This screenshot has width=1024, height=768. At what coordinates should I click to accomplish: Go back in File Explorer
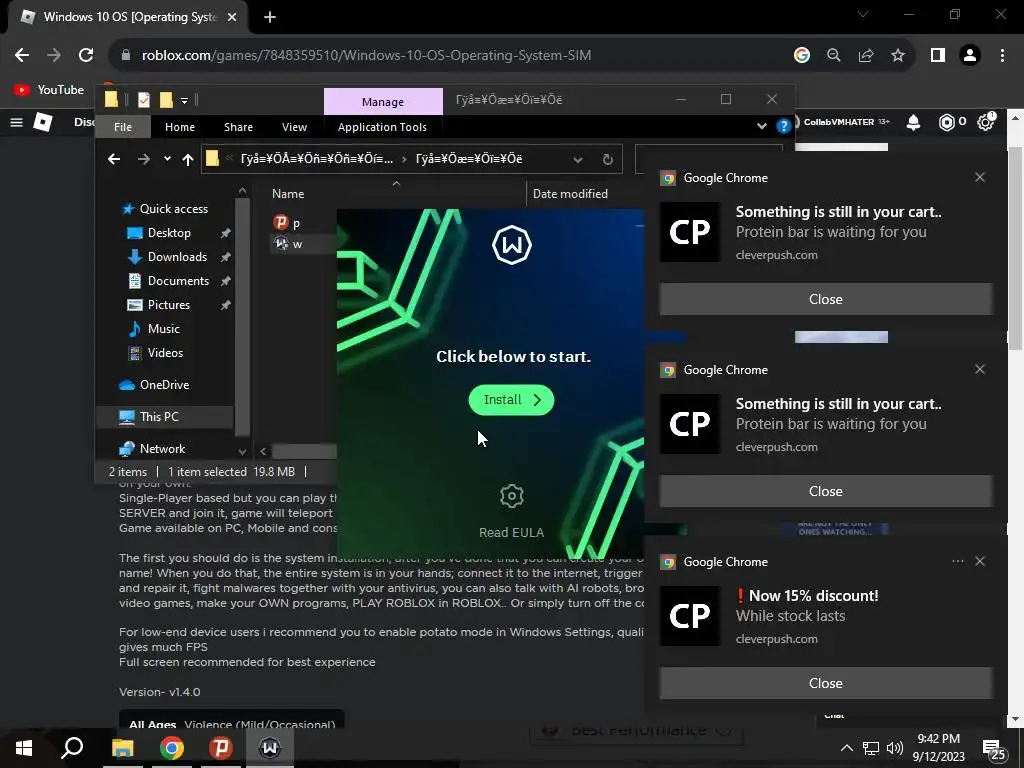(114, 159)
